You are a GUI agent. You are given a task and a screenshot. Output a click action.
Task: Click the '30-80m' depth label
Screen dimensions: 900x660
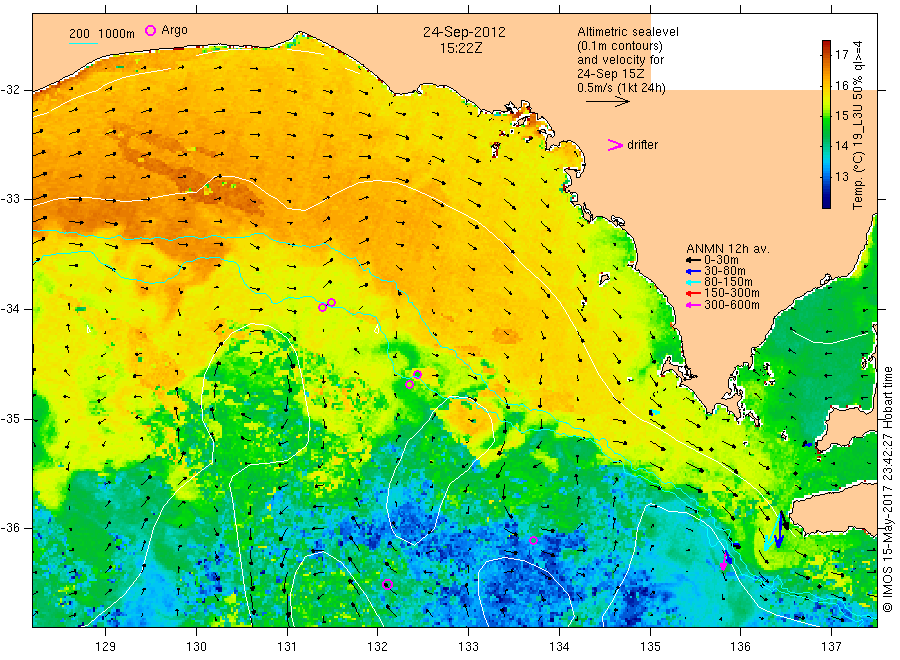coord(724,271)
